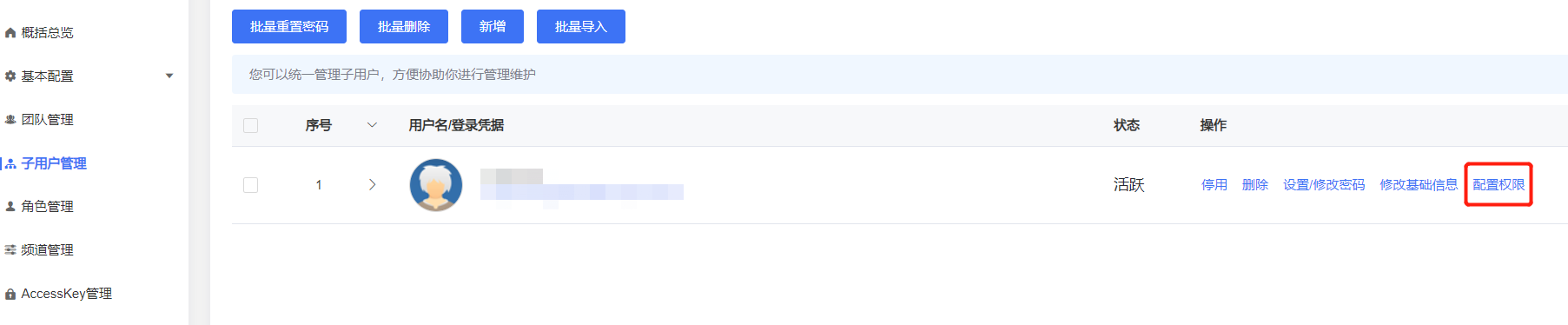The height and width of the screenshot is (325, 1568).
Task: Click the person icon beside 角色管理
Action: pos(10,207)
